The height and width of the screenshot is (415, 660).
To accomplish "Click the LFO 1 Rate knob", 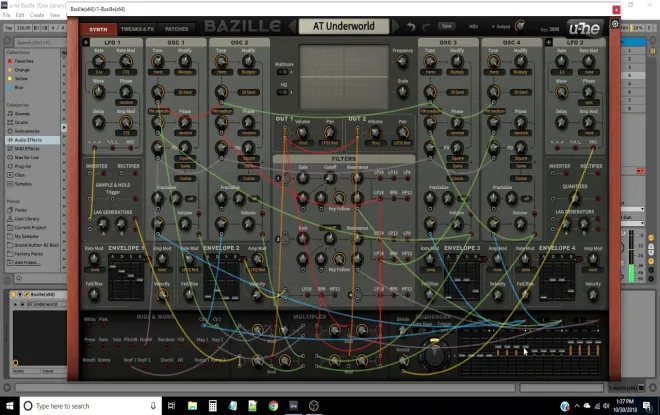I will point(99,61).
